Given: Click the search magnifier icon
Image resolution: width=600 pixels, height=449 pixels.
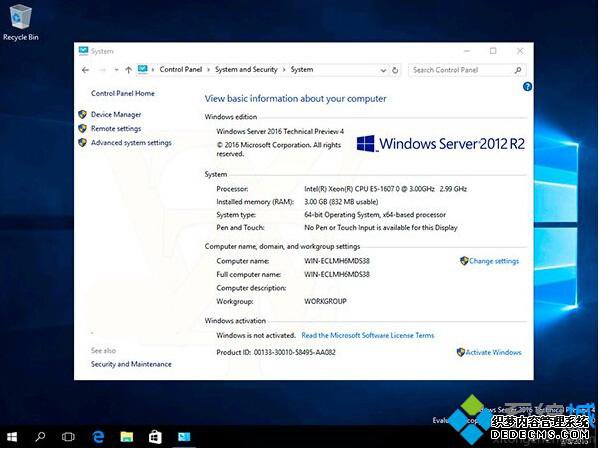Looking at the screenshot, I should 518,70.
